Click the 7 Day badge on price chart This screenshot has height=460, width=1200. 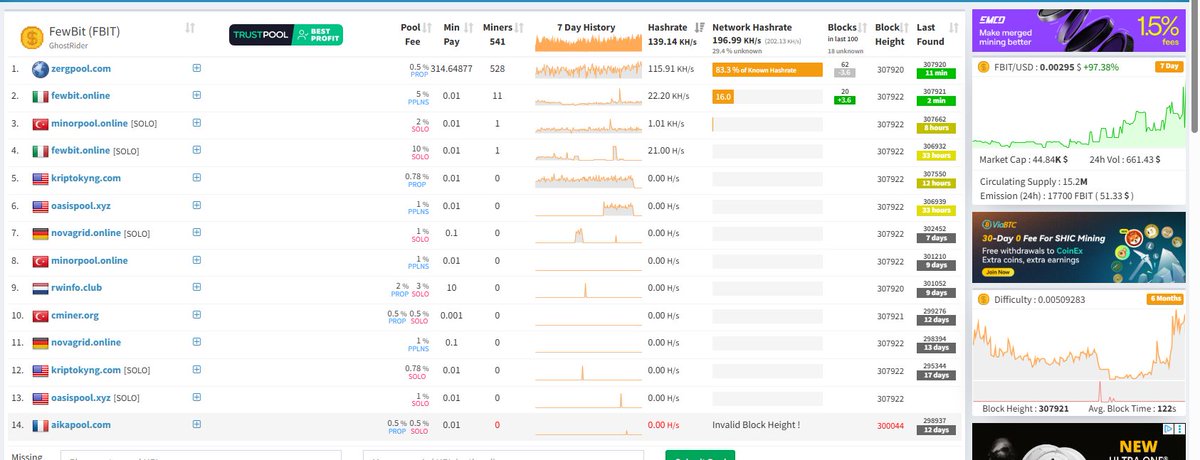[x=1168, y=67]
